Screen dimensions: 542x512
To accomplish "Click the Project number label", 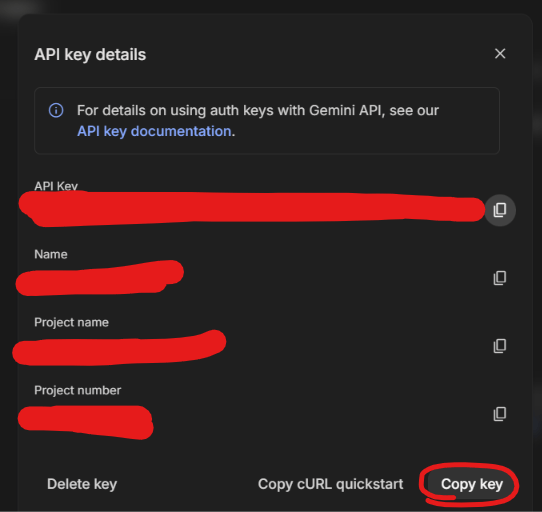I will (77, 390).
